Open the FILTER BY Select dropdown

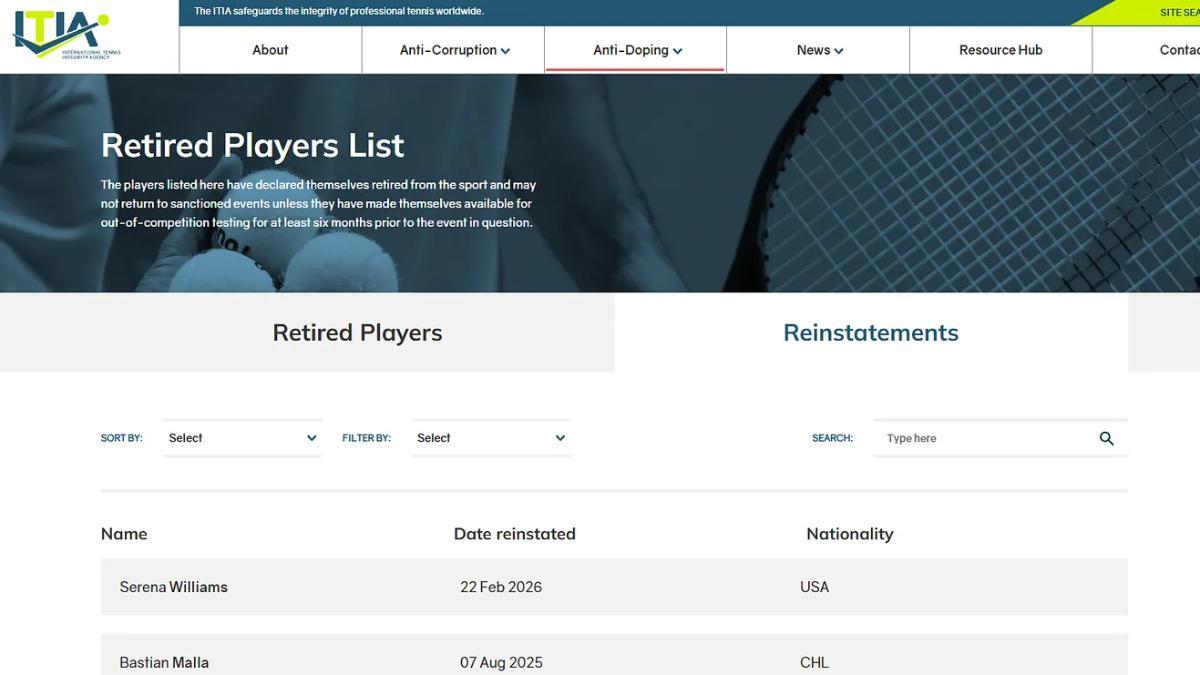point(490,437)
